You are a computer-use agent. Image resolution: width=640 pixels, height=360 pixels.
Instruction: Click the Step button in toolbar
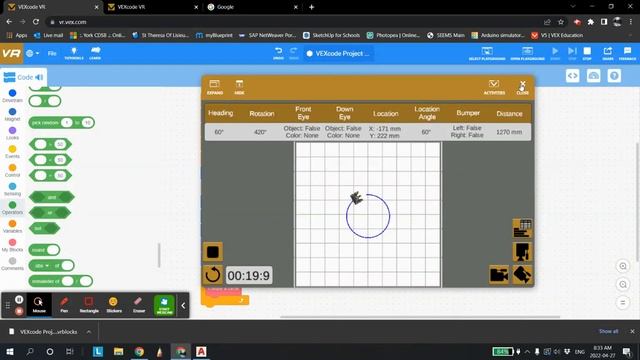(x=572, y=53)
